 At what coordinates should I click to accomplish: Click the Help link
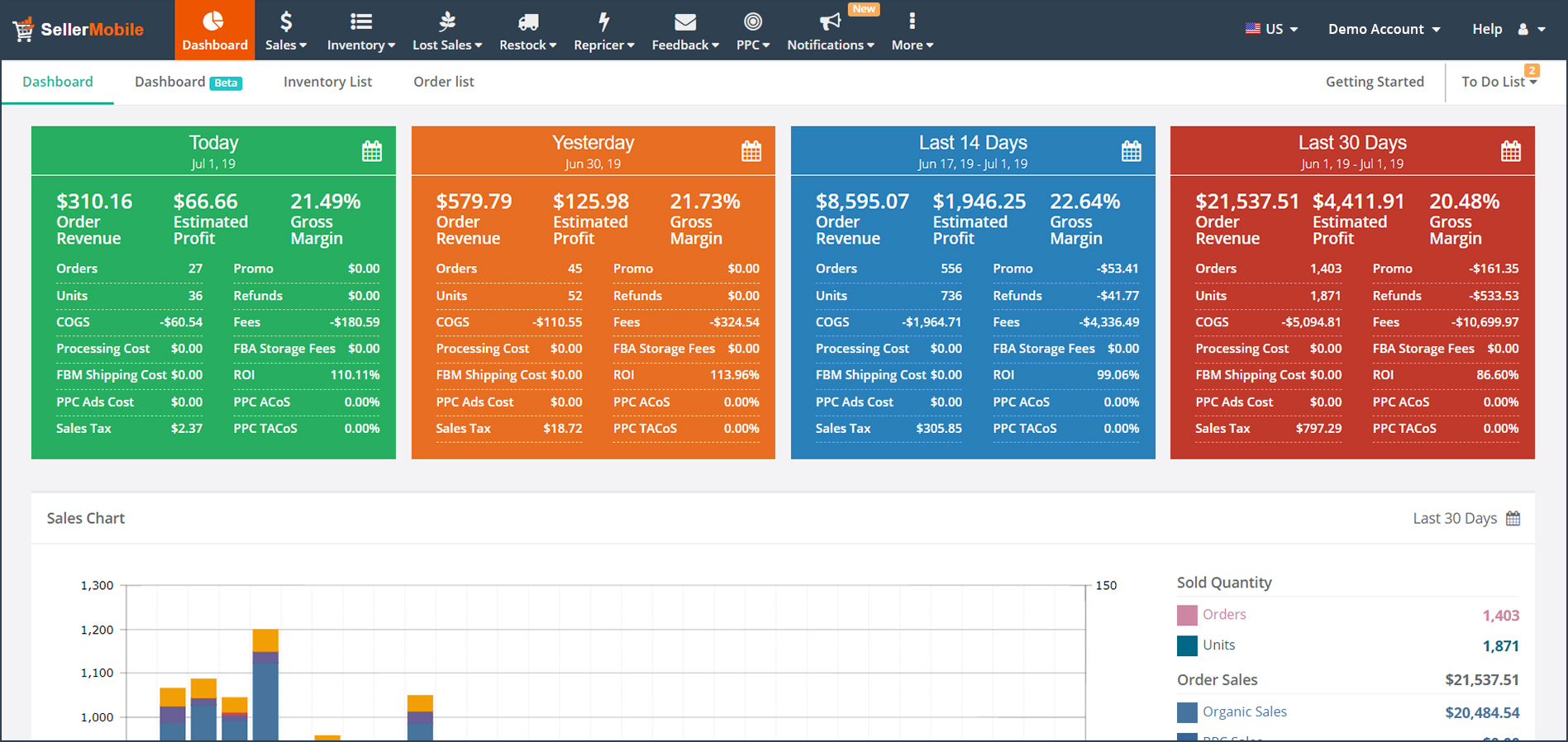1487,29
